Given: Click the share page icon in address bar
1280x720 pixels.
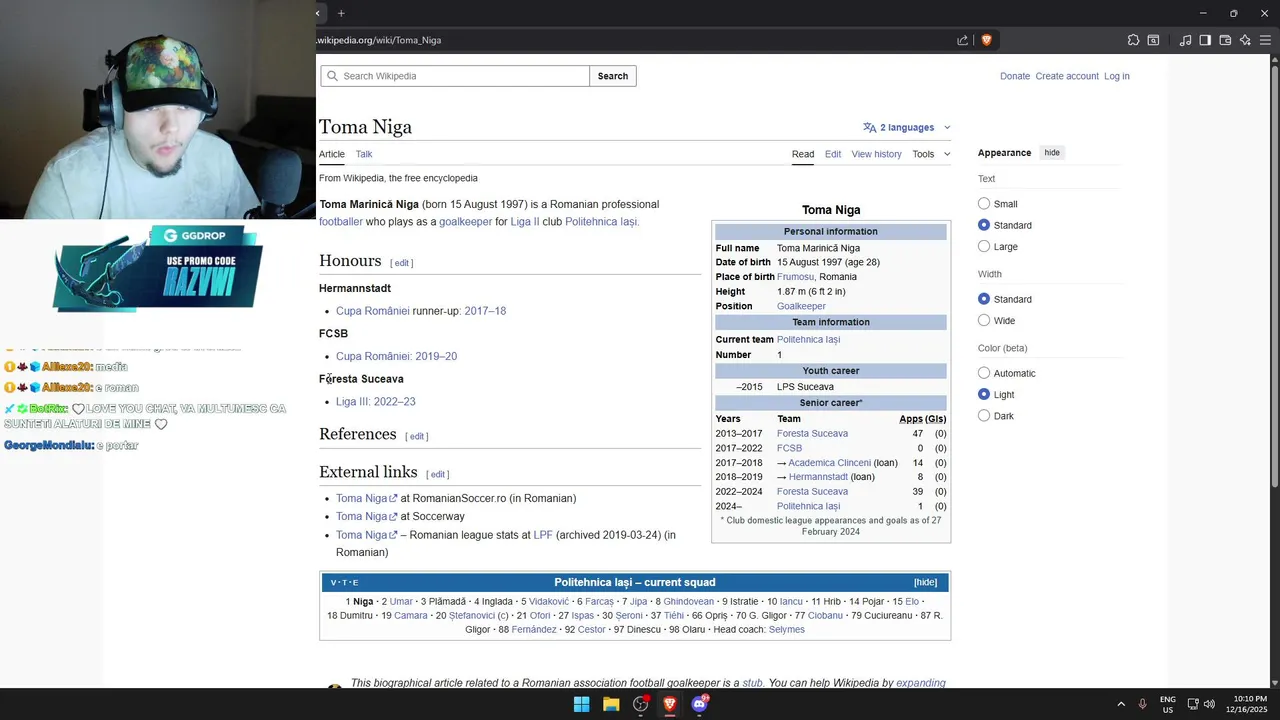Looking at the screenshot, I should (x=962, y=40).
